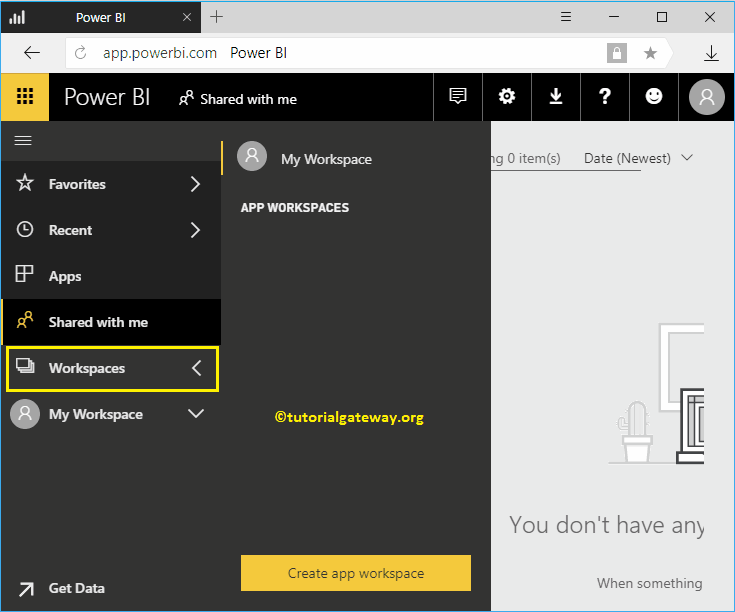This screenshot has height=612, width=735.
Task: Expand the Recent flyout chevron
Action: (x=195, y=230)
